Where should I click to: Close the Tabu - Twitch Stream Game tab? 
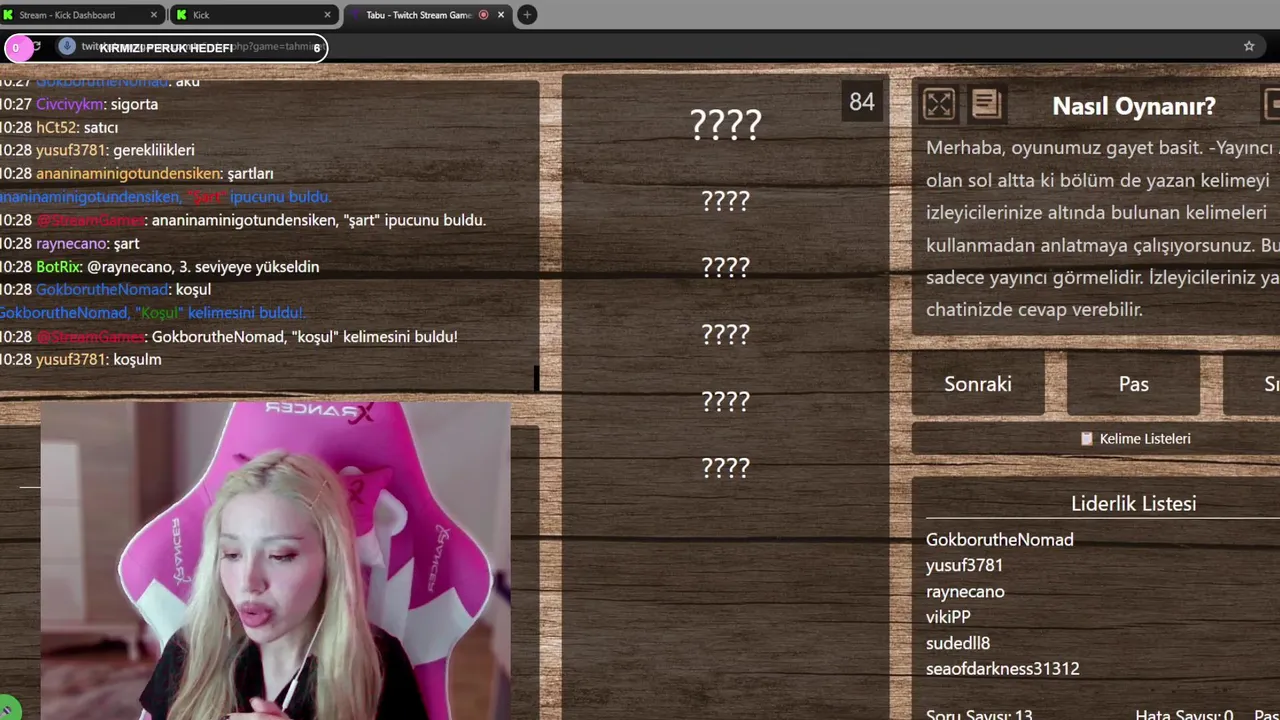[501, 15]
